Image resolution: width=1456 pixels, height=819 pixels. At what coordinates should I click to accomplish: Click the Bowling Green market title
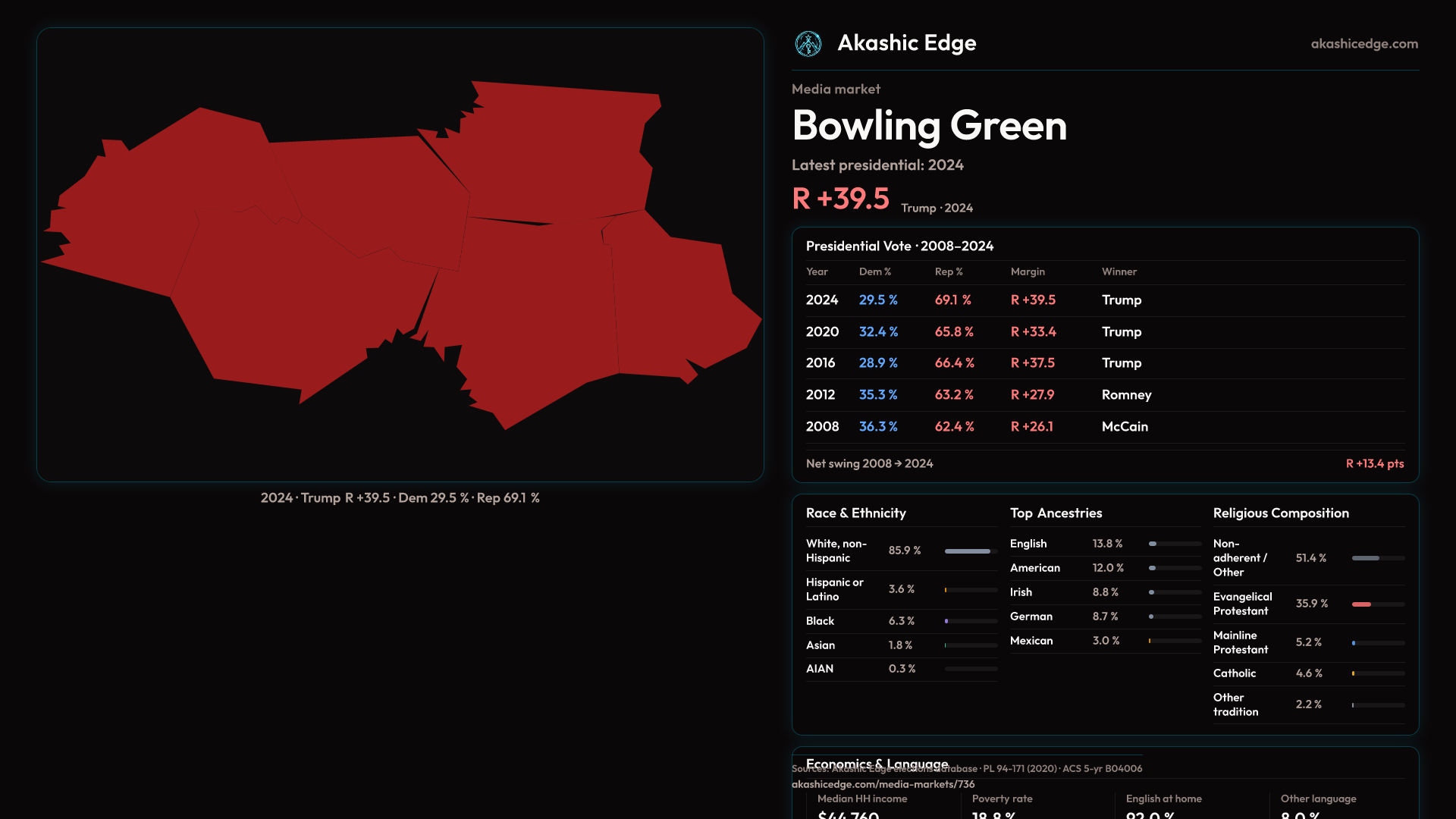point(929,126)
